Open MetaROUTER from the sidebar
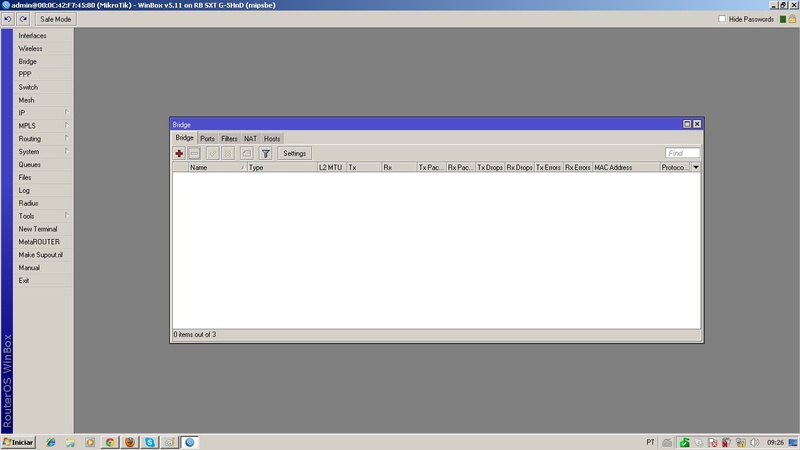This screenshot has height=450, width=800. 43,242
